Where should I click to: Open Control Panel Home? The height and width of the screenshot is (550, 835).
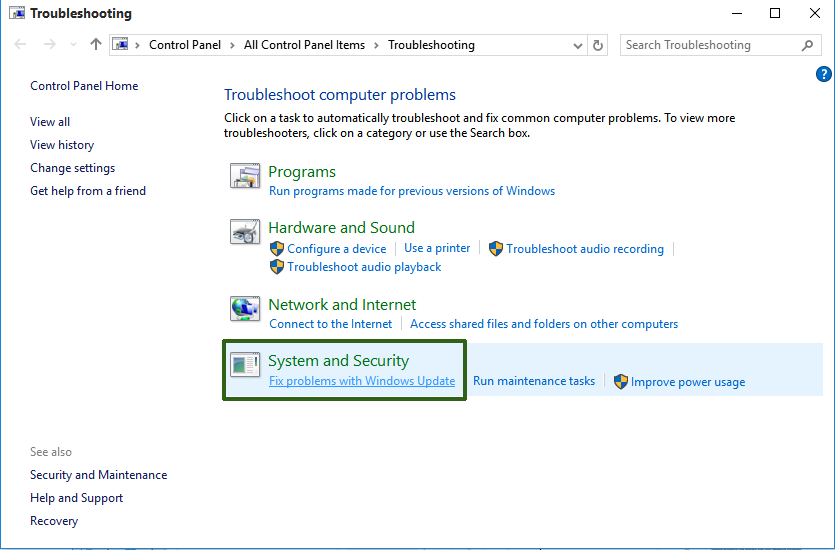coord(84,86)
